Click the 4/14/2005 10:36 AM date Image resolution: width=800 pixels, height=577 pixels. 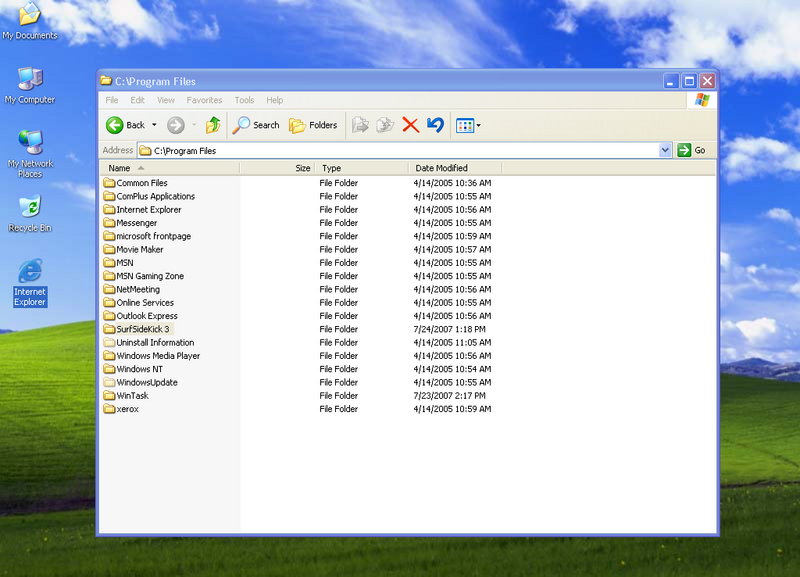(x=453, y=183)
